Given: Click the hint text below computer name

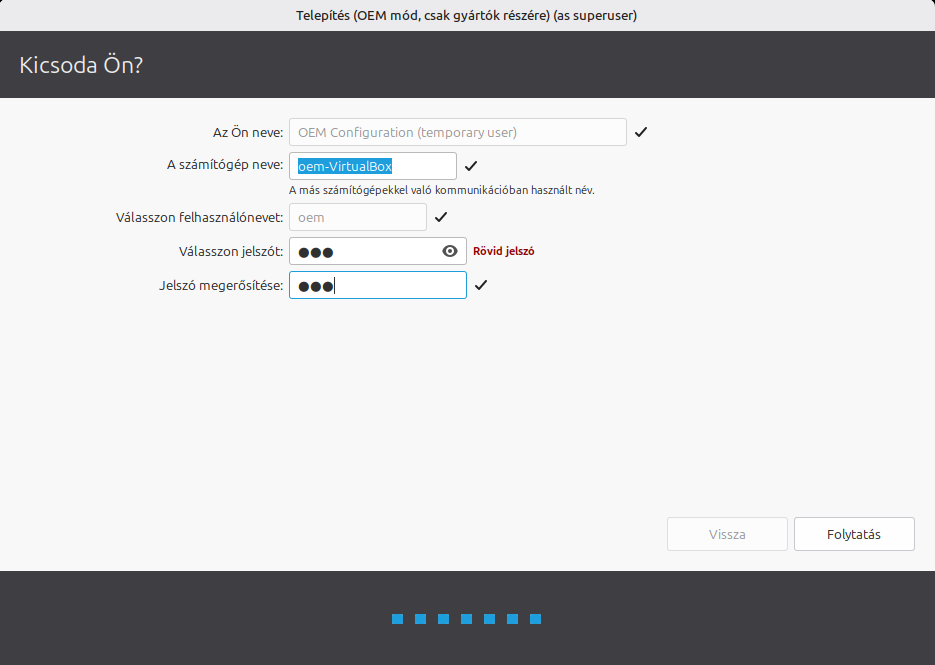Looking at the screenshot, I should [x=441, y=190].
